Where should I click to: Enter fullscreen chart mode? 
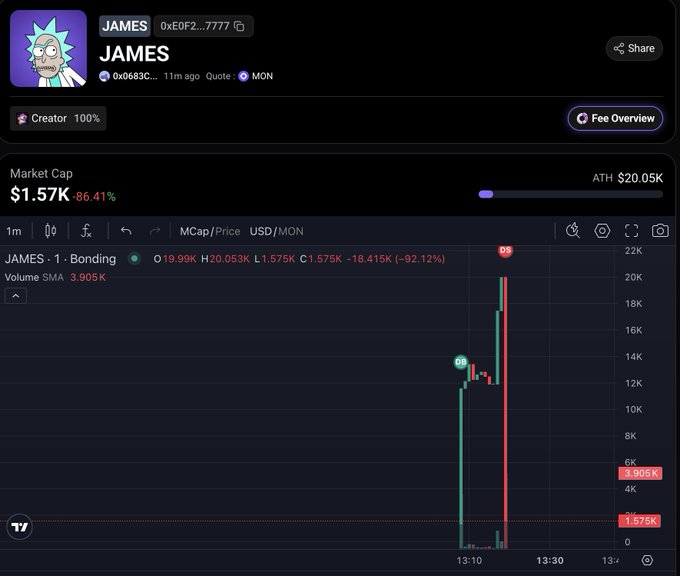[x=631, y=231]
